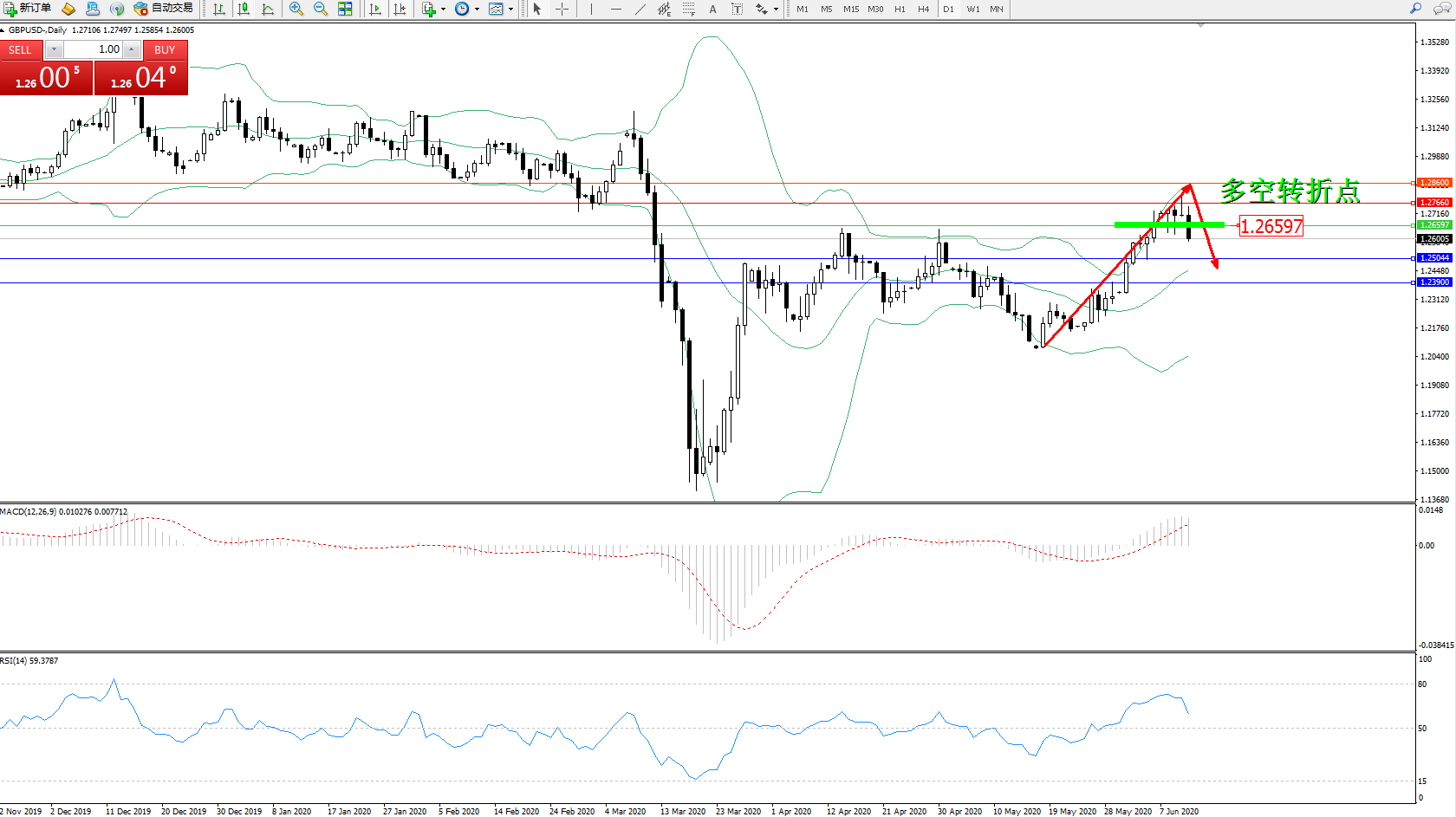
Task: Toggle AutoTrading (自动交易) on or off
Action: click(164, 9)
